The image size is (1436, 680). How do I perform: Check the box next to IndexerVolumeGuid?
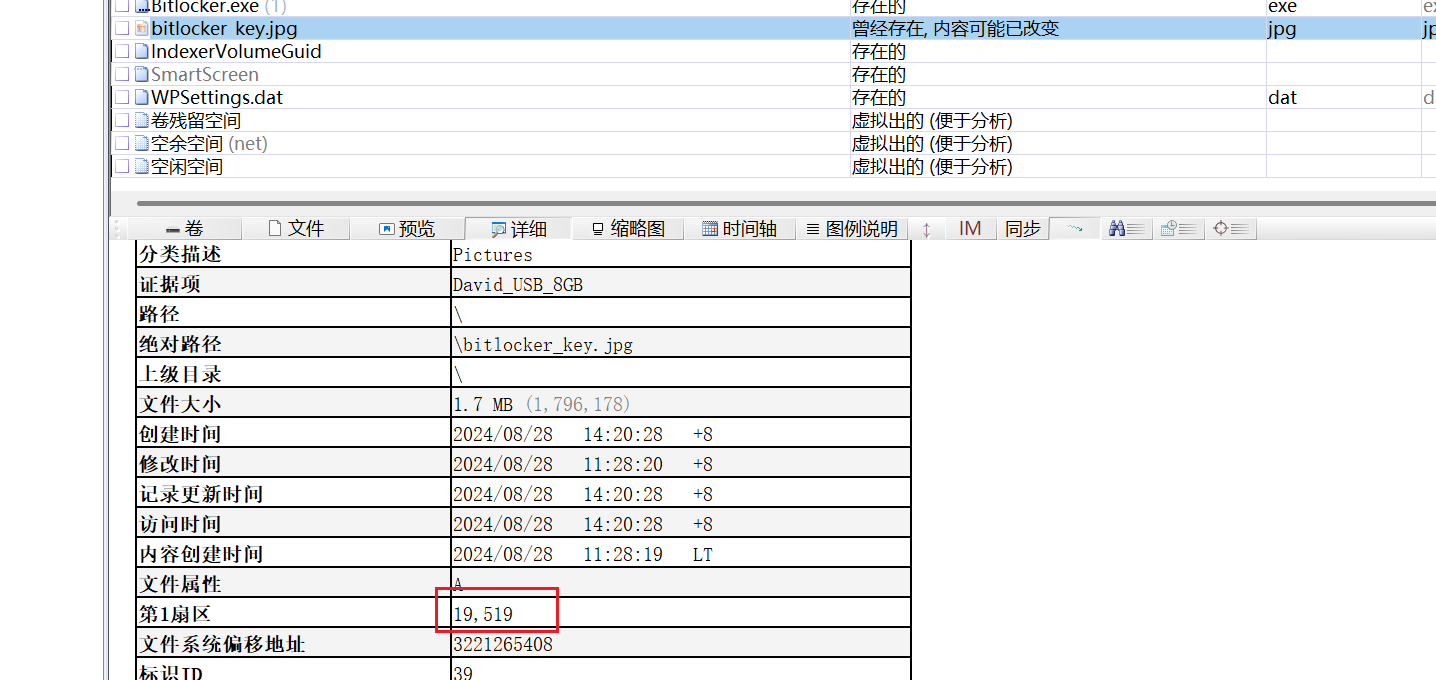[122, 52]
